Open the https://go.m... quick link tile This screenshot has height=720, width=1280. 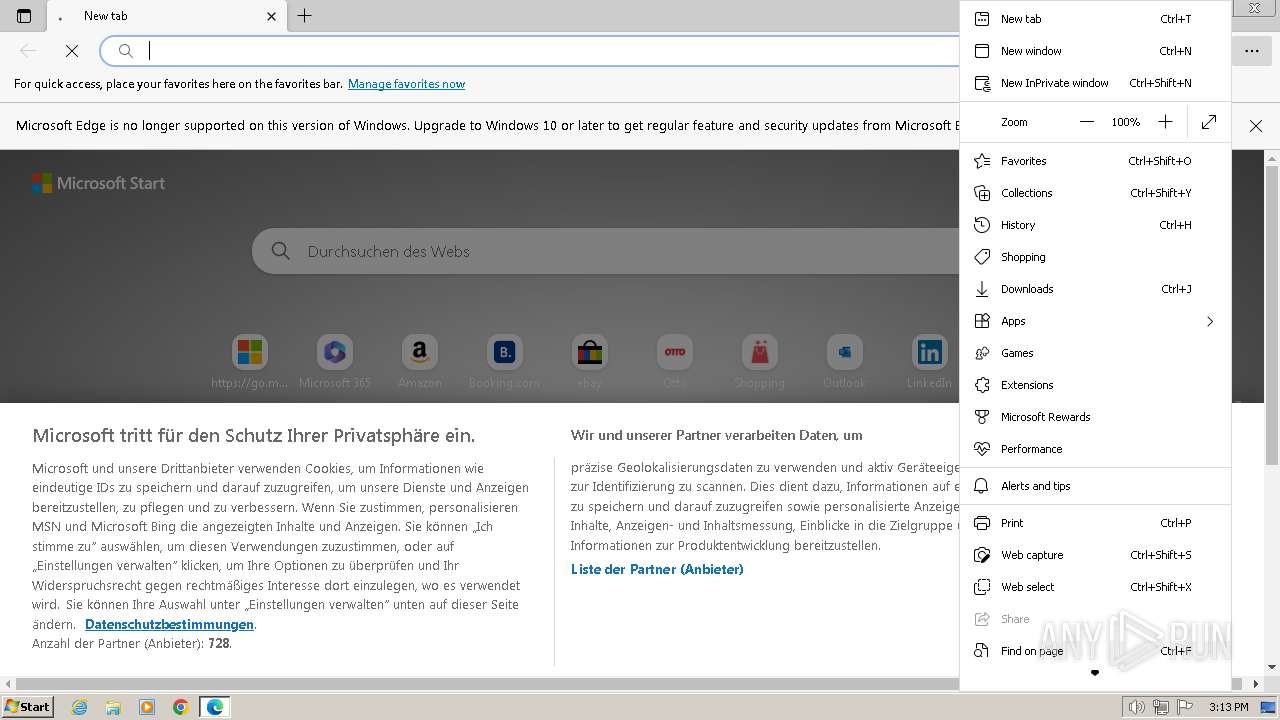250,361
